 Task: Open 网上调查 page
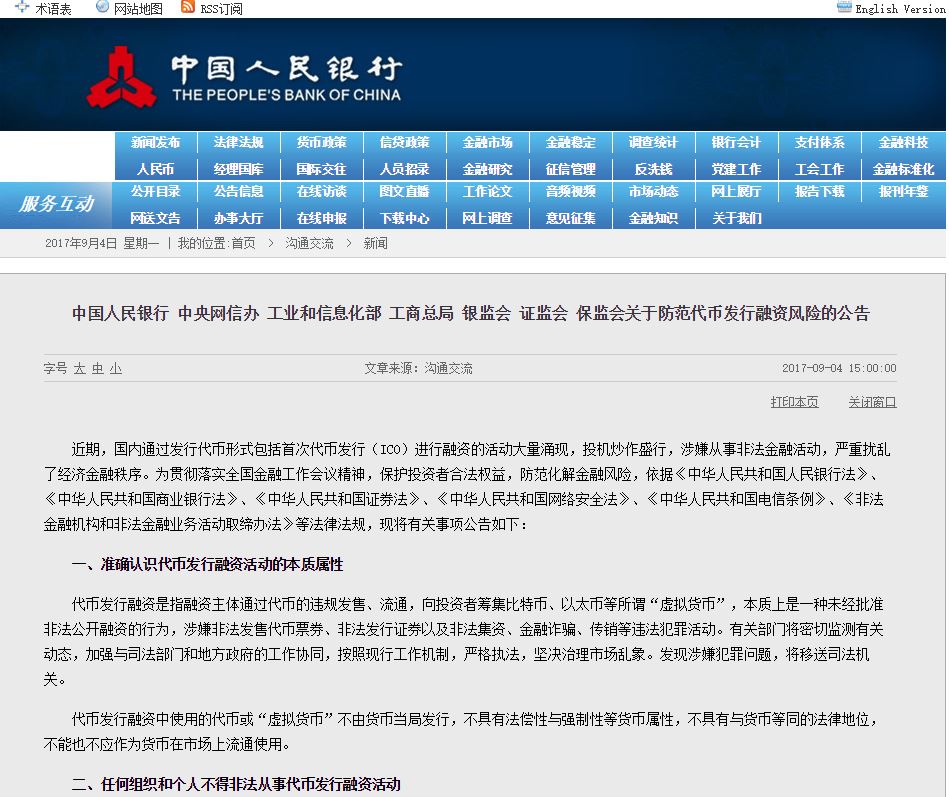point(487,218)
